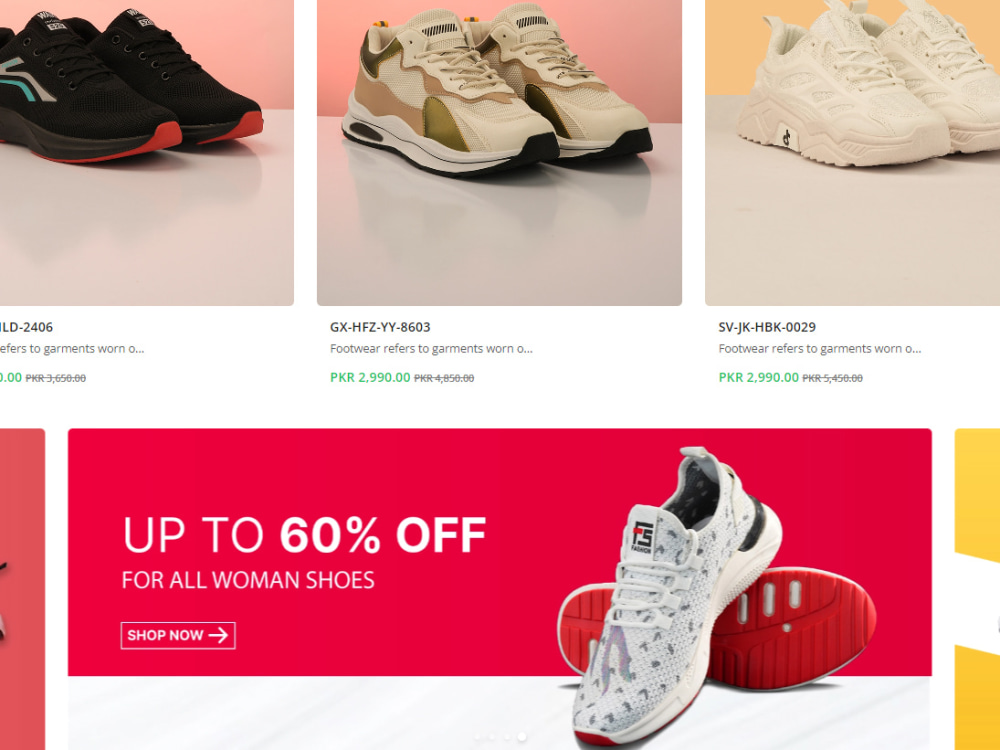Screen dimensions: 1000x750
Task: Click the yellow banner slide at right
Action: point(977,589)
